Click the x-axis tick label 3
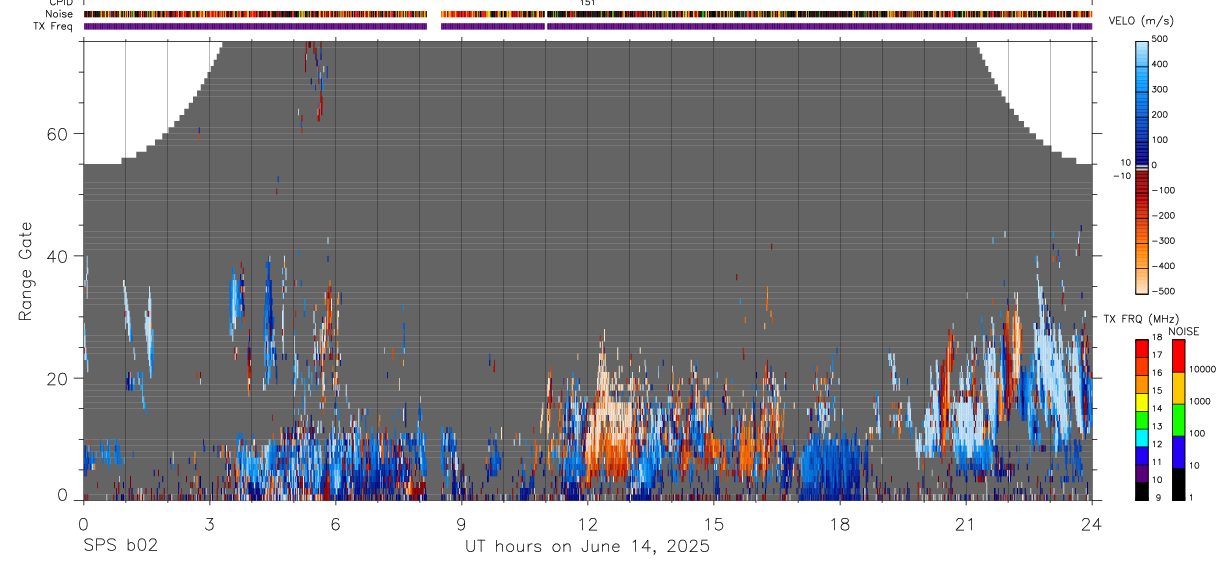Screen dimensions: 1228x567 209,524
